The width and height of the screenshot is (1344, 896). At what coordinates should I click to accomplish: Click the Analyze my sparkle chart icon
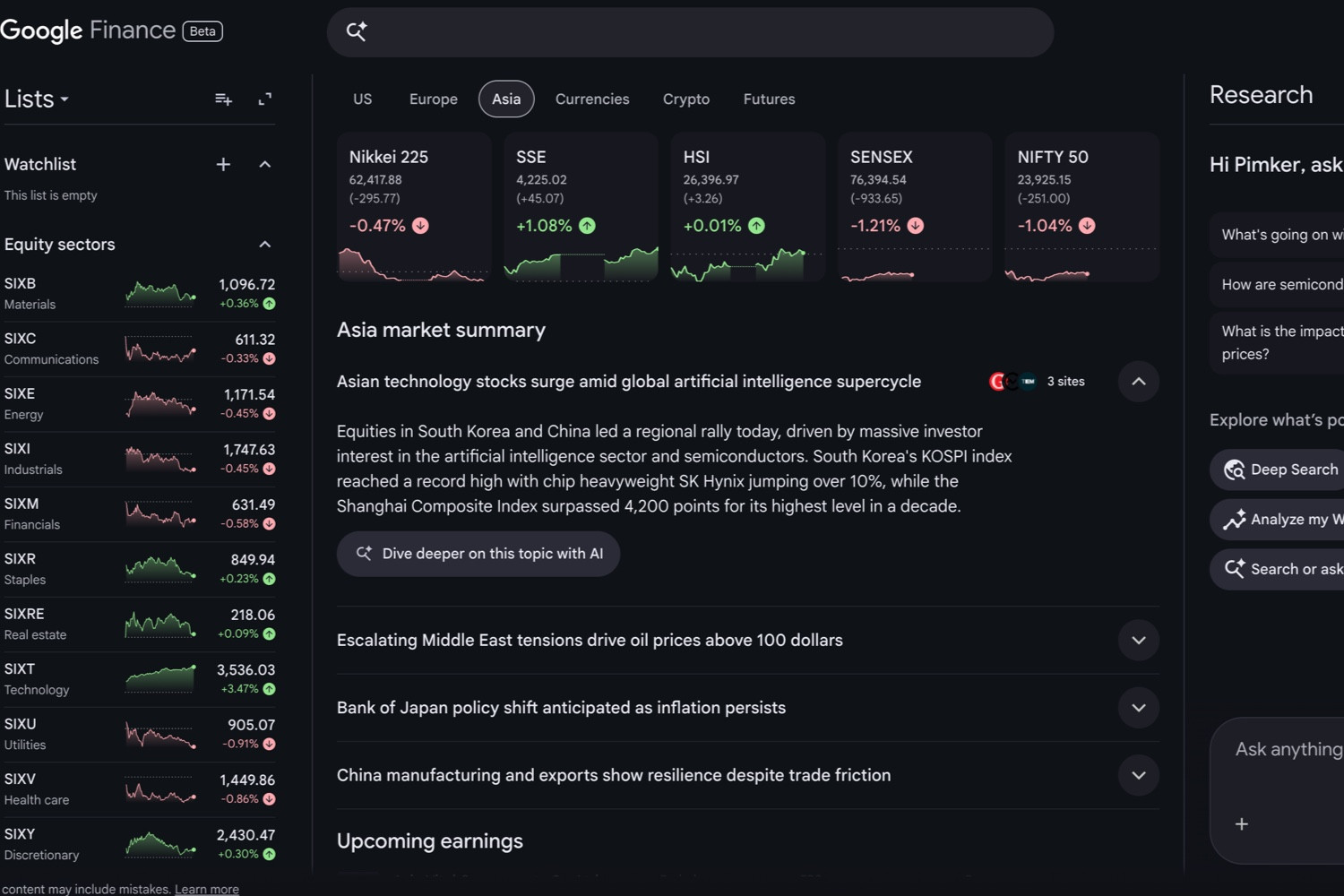1234,520
